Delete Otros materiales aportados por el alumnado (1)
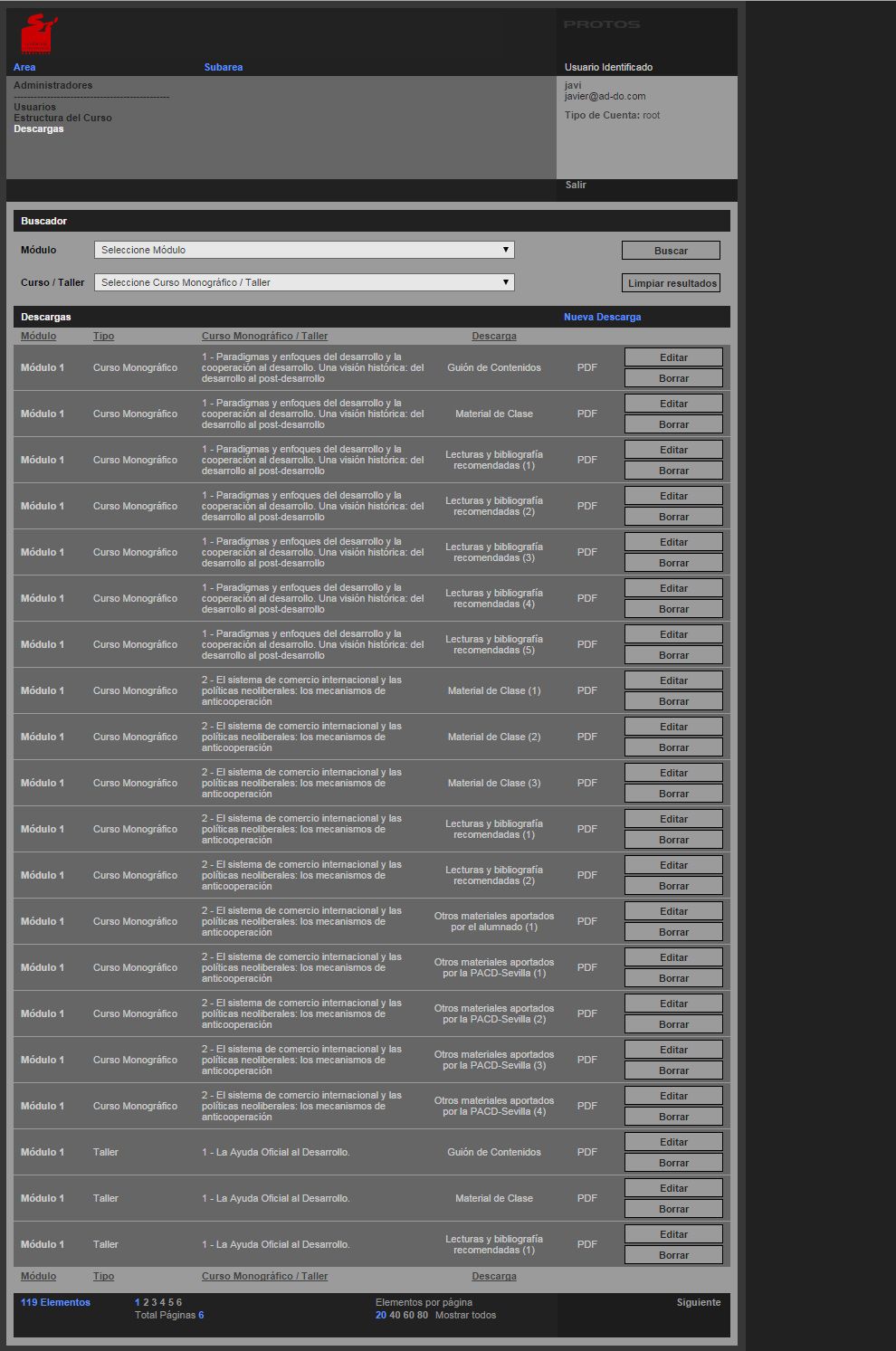Viewport: 896px width, 1351px height. point(673,932)
